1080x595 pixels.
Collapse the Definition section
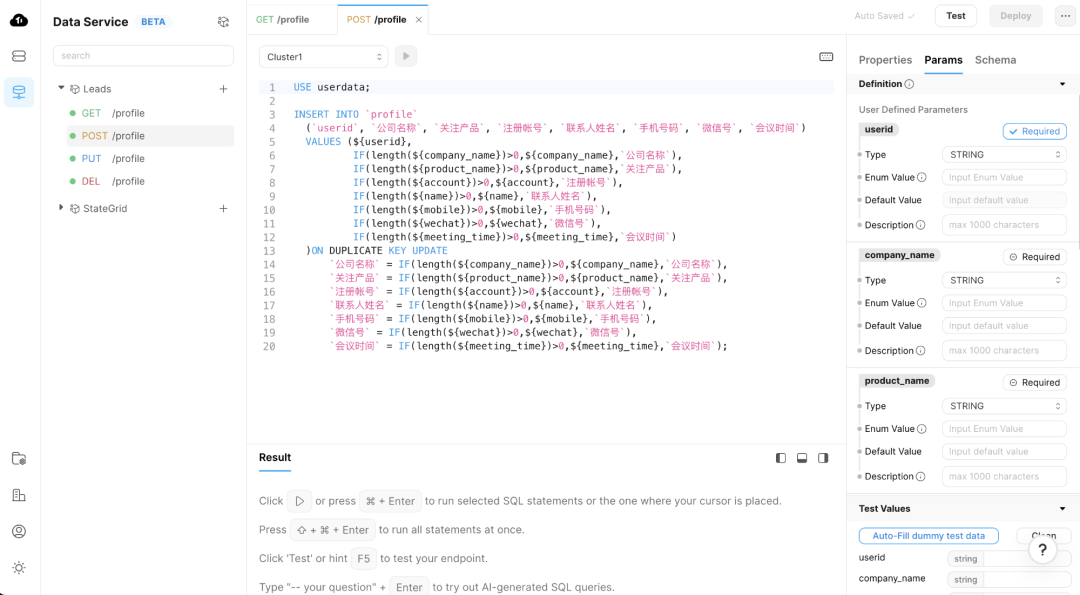click(x=1062, y=84)
